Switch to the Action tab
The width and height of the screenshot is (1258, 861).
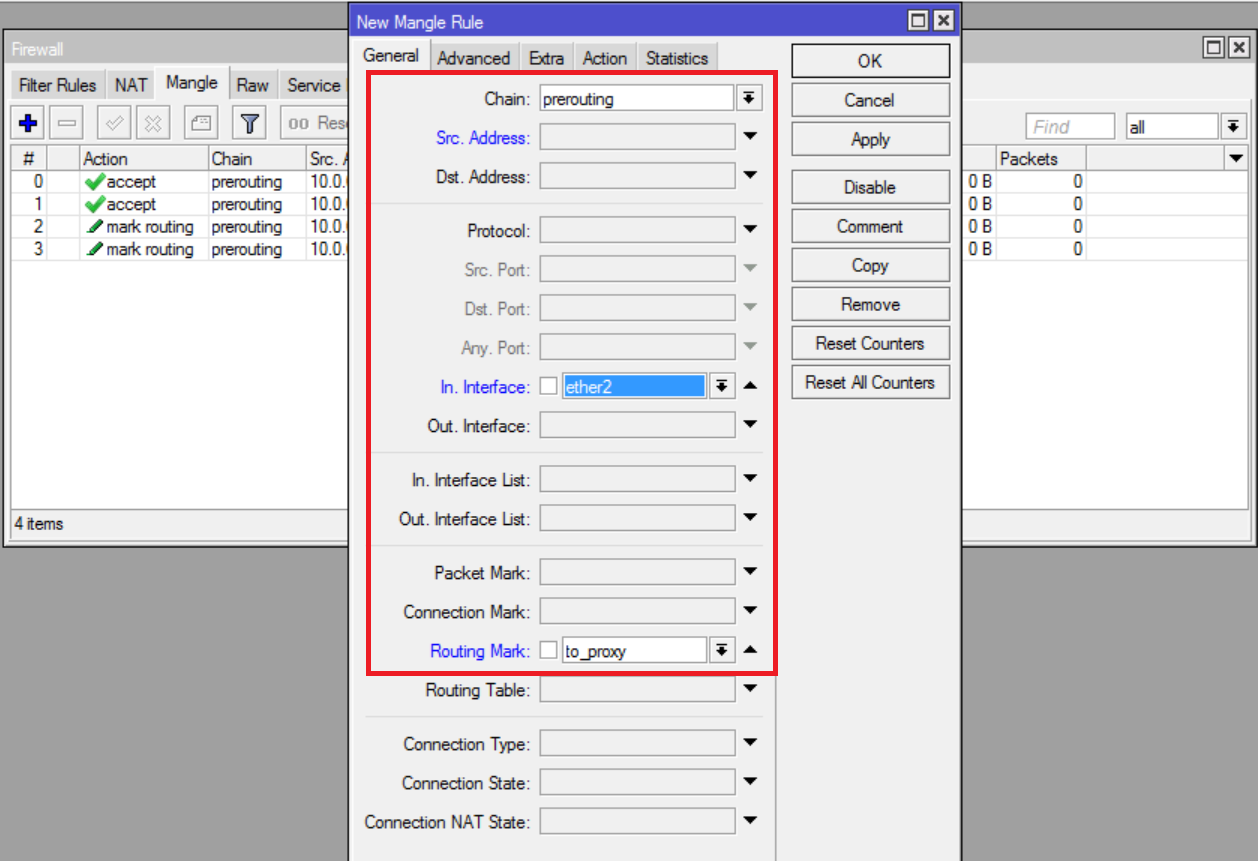(x=605, y=58)
